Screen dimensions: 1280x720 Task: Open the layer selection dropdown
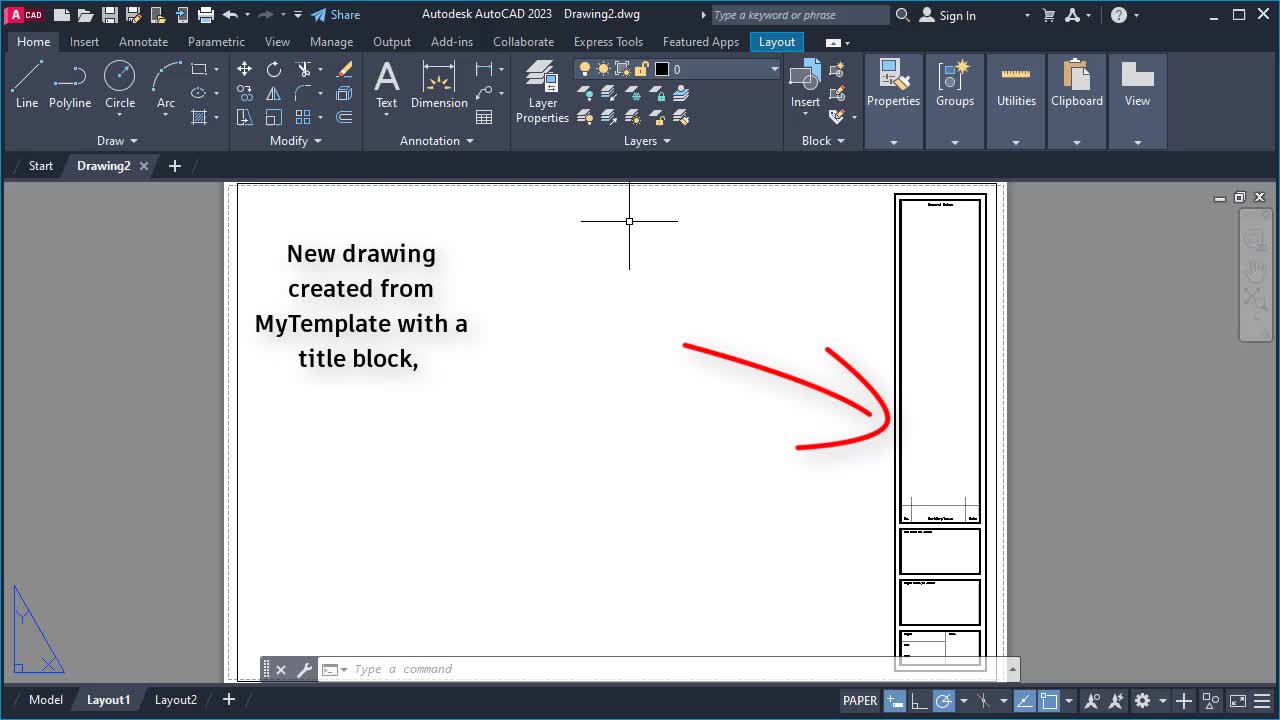tap(773, 69)
